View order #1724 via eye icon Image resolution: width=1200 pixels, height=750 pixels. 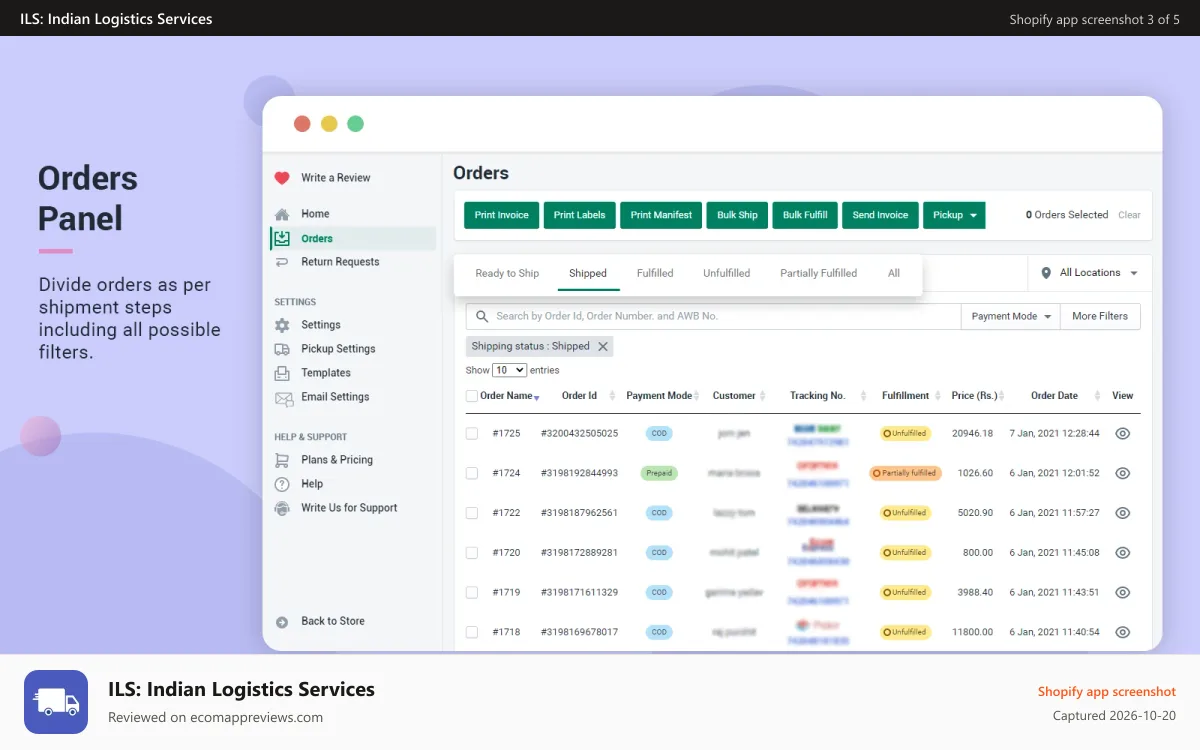click(1123, 473)
